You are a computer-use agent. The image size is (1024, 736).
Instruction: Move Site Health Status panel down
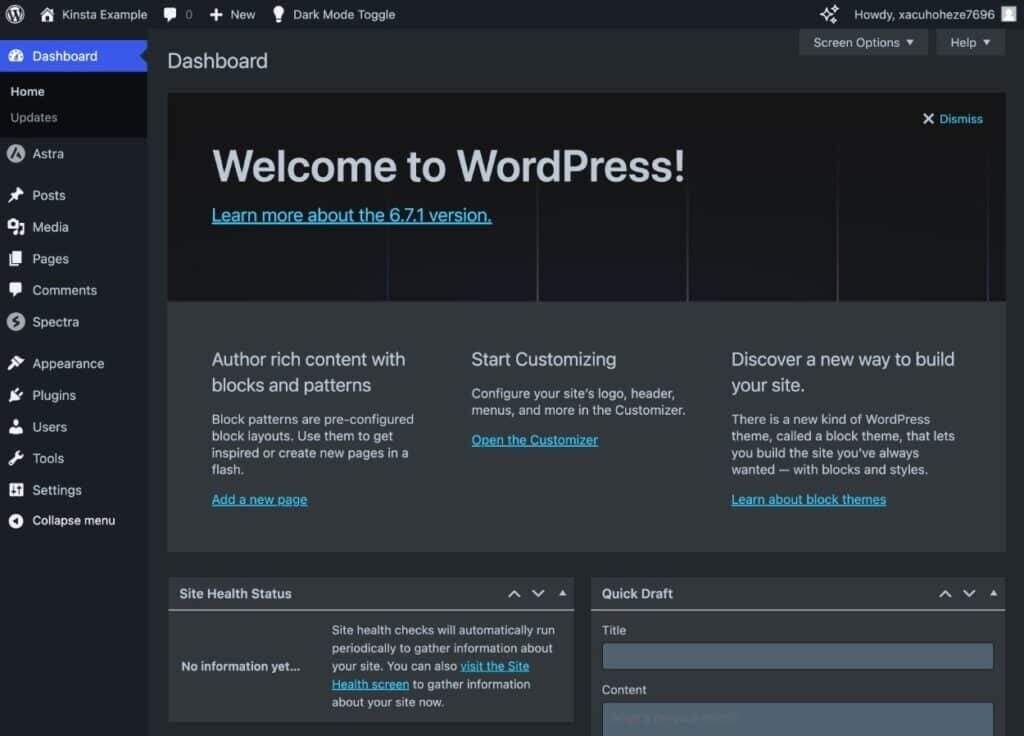(x=538, y=594)
